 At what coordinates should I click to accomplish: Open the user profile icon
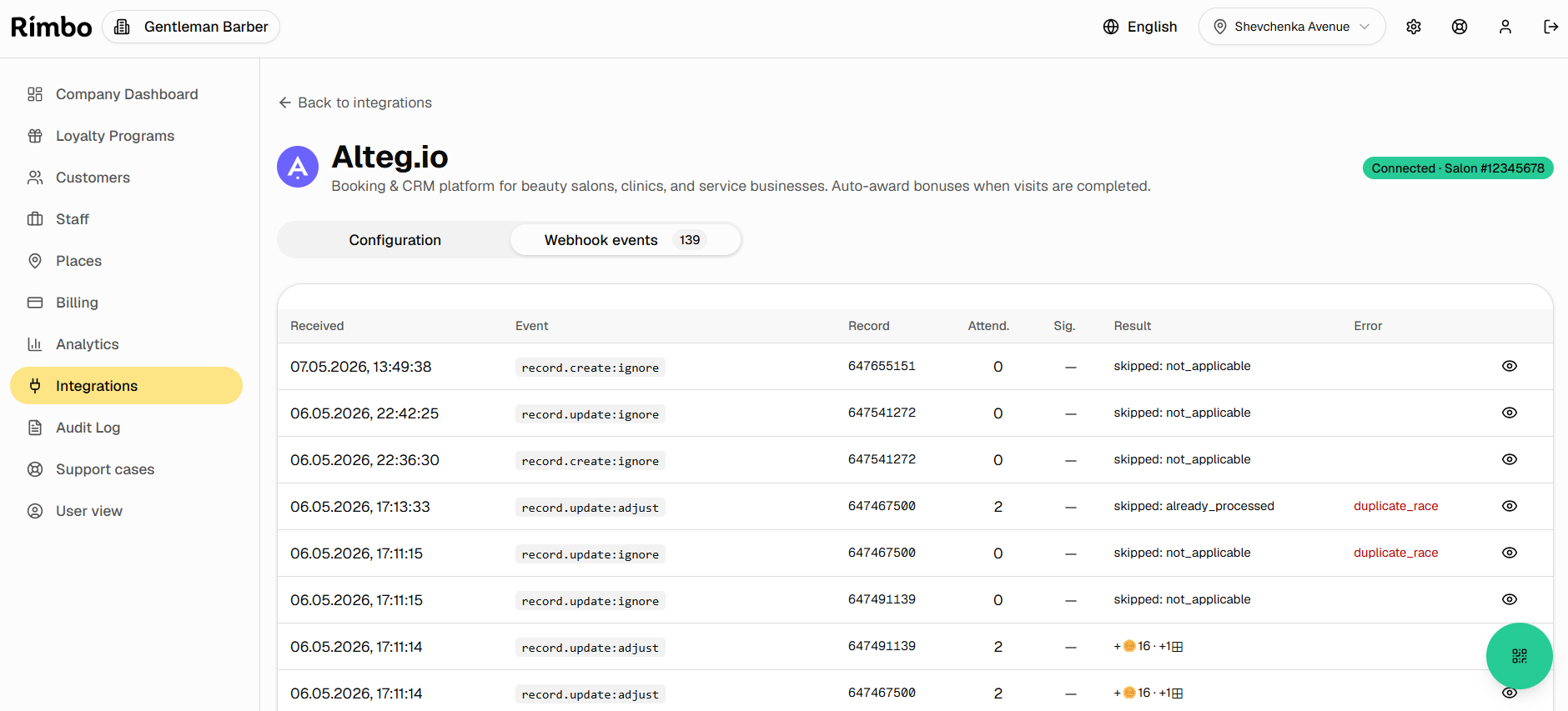(1505, 27)
